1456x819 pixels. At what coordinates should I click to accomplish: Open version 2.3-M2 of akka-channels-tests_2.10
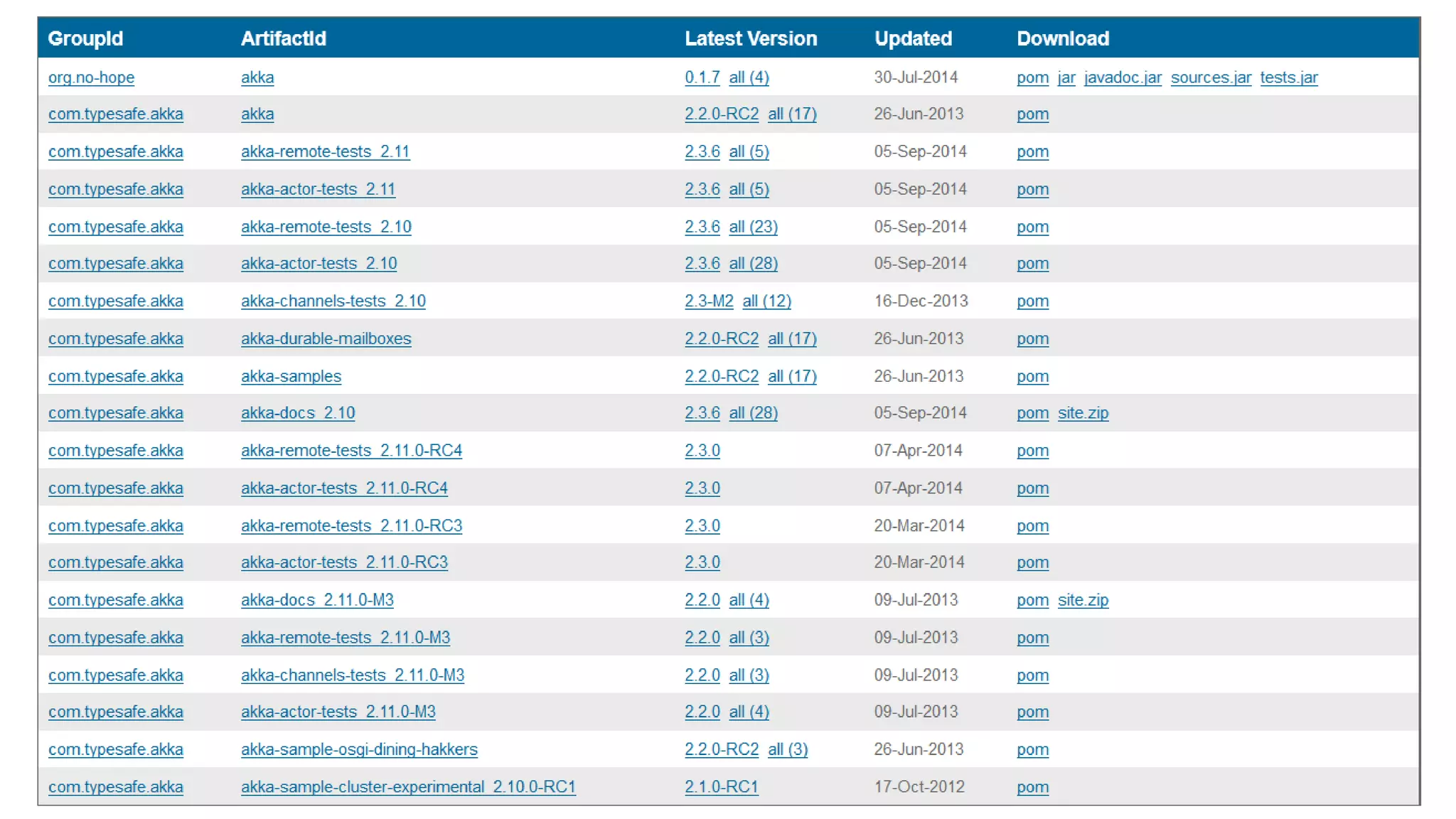[x=708, y=301]
